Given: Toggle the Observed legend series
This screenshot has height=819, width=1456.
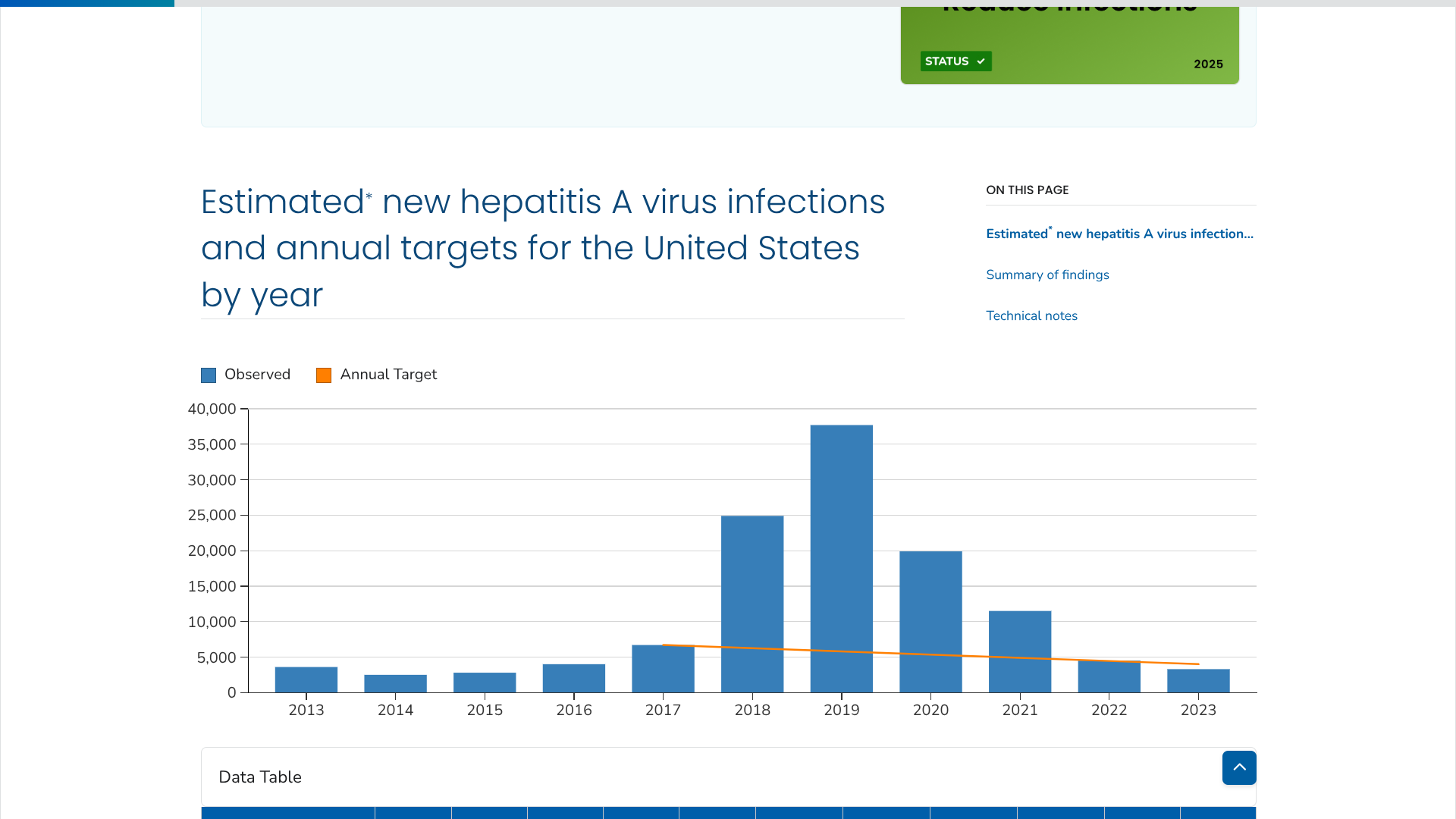Looking at the screenshot, I should coord(257,375).
